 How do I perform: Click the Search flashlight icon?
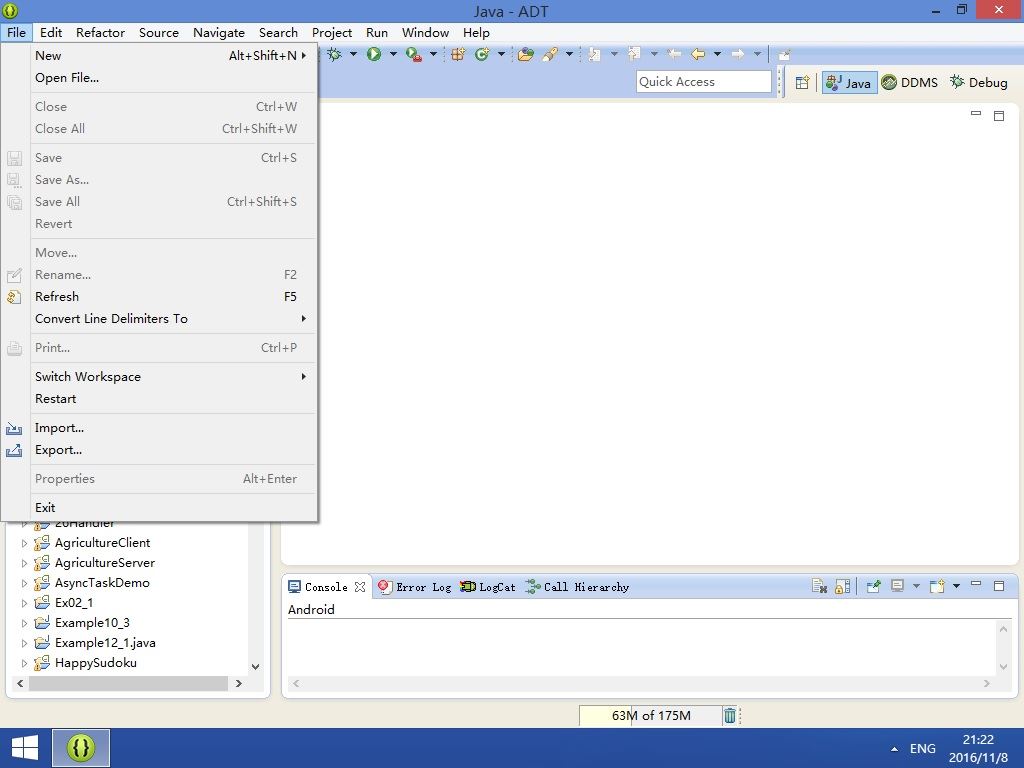550,54
